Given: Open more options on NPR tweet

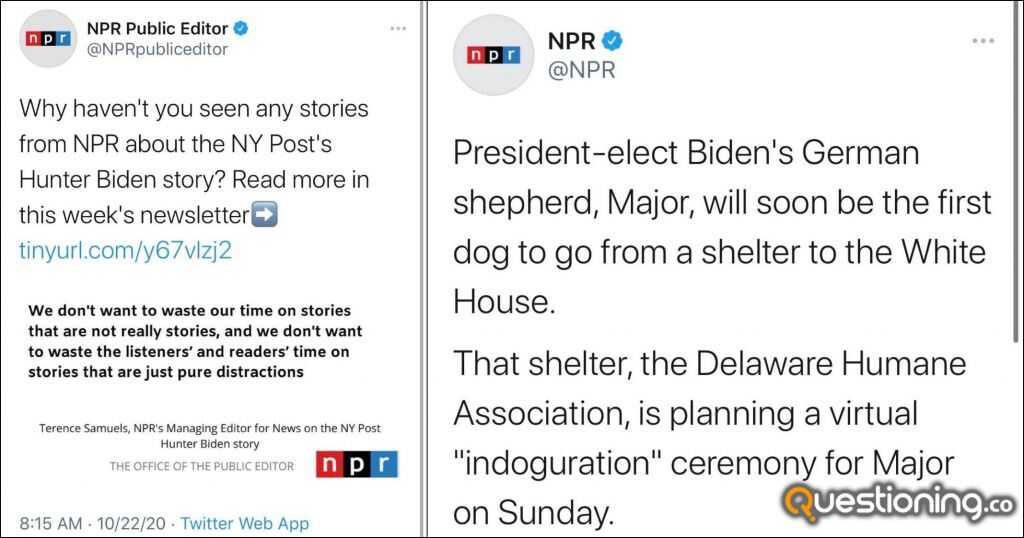Looking at the screenshot, I should pos(983,41).
